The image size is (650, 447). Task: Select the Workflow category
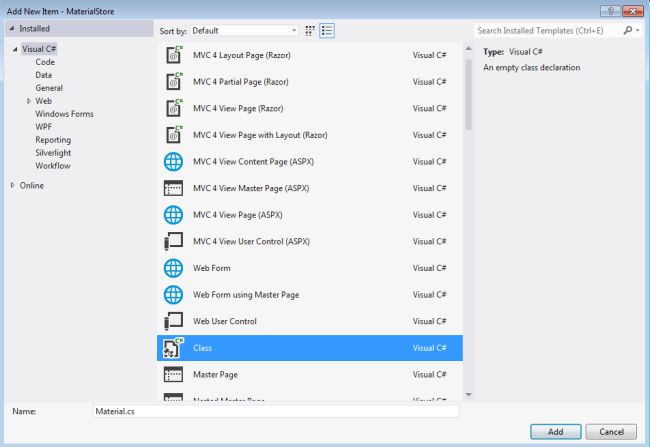coord(53,165)
